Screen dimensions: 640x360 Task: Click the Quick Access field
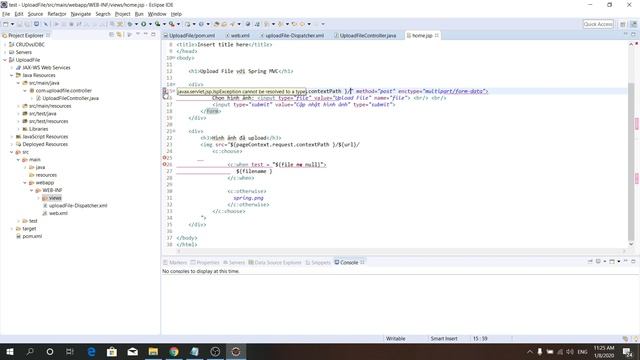point(598,24)
